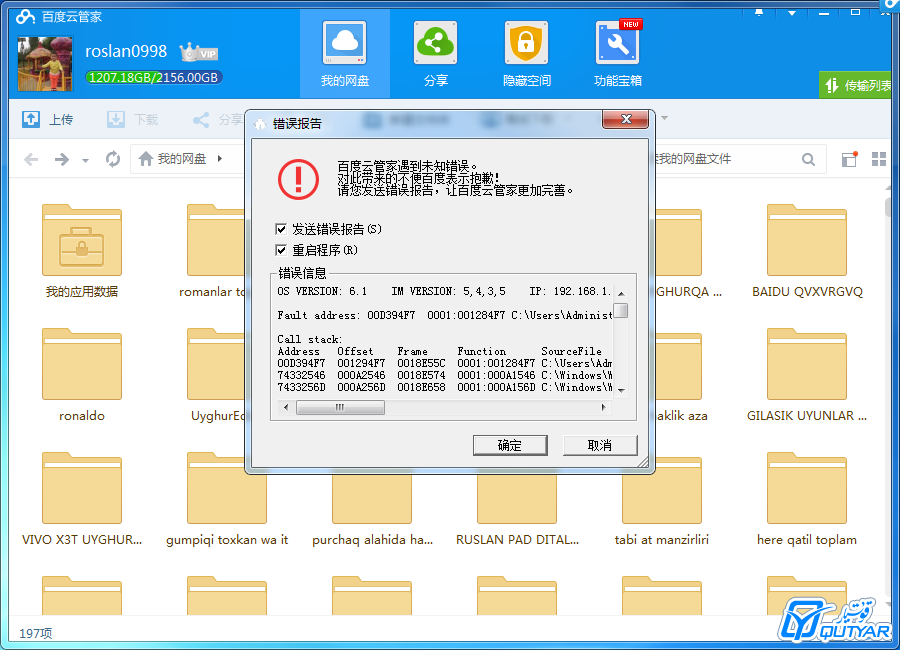This screenshot has height=650, width=900.
Task: Open the 分享 share tab
Action: [435, 55]
